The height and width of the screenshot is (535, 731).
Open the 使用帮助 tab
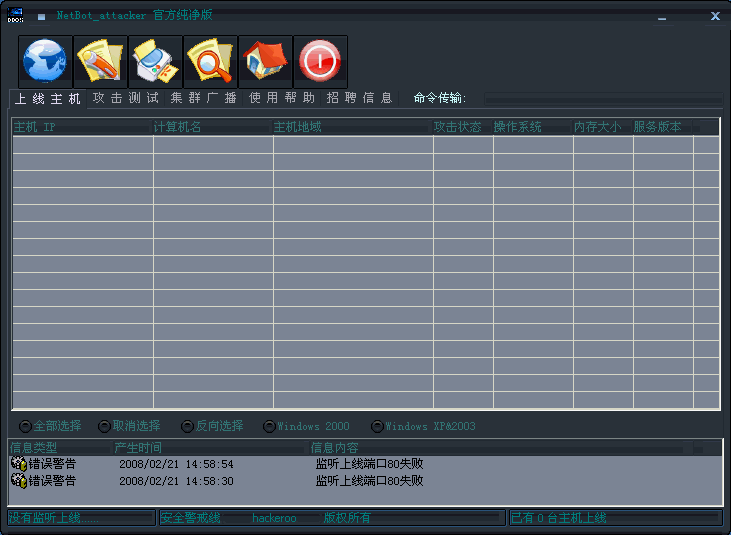(282, 98)
